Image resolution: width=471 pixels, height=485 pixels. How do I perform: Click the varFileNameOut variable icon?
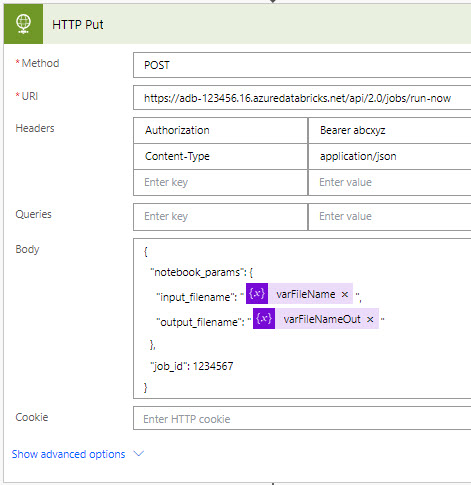tap(264, 319)
